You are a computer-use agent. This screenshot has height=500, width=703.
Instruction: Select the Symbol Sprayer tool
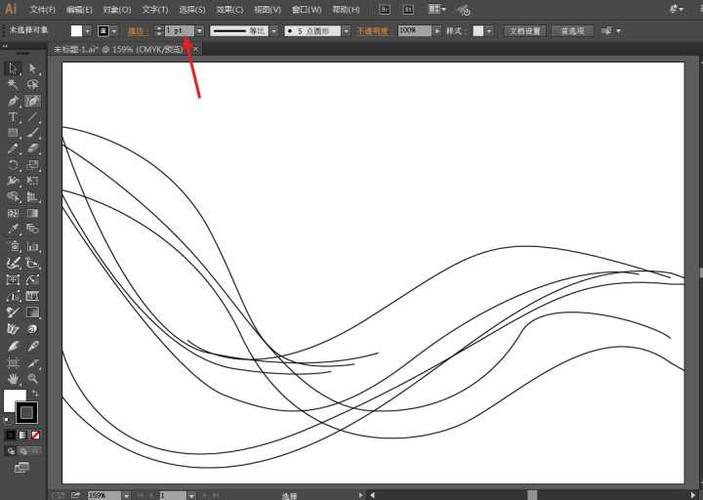tap(13, 246)
